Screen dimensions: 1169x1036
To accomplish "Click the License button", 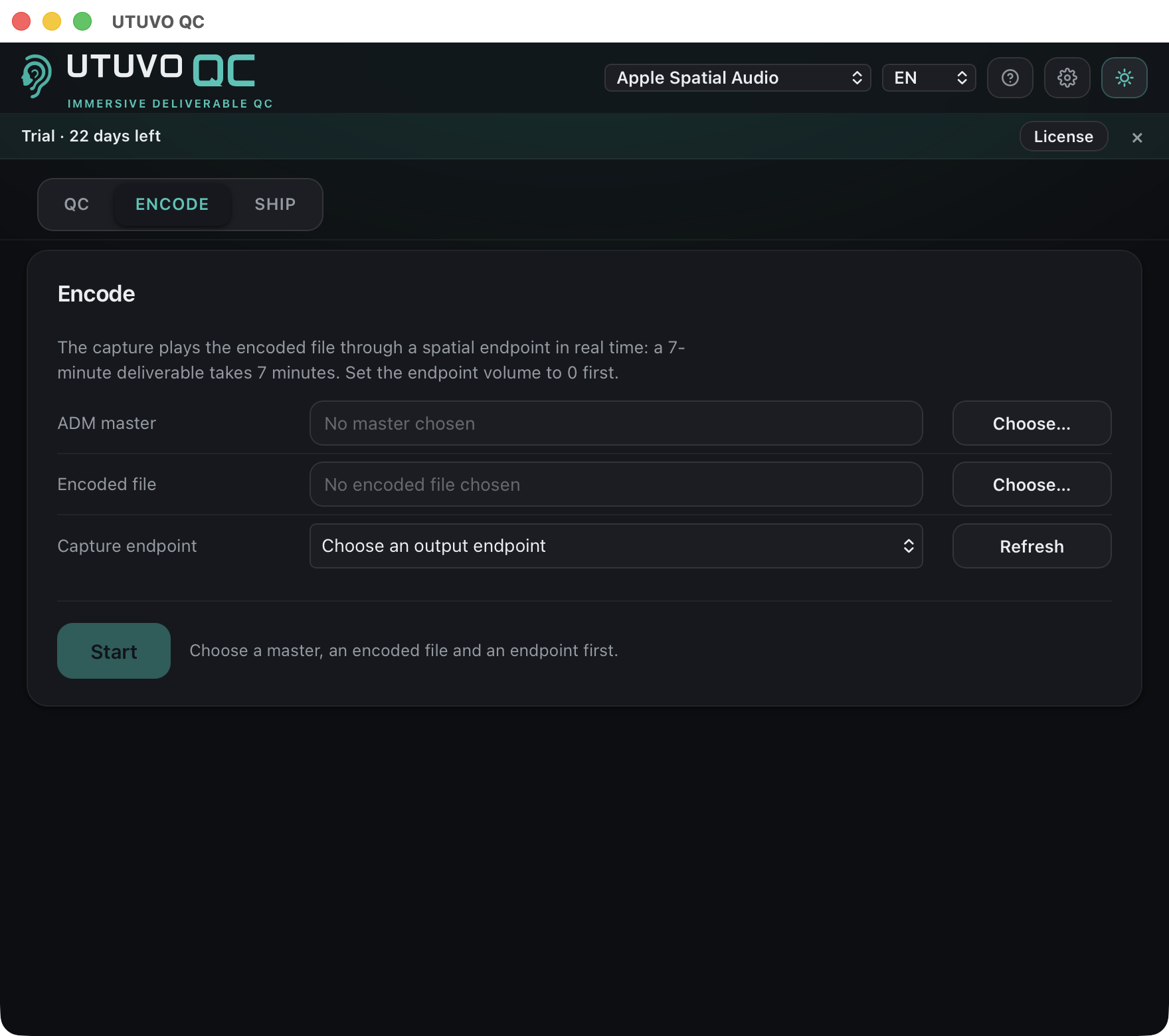I will [1063, 136].
